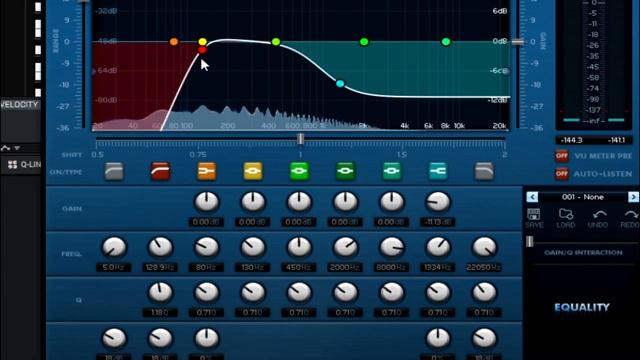Toggle the teal bell band button
This screenshot has width=640, height=360.
tap(391, 171)
